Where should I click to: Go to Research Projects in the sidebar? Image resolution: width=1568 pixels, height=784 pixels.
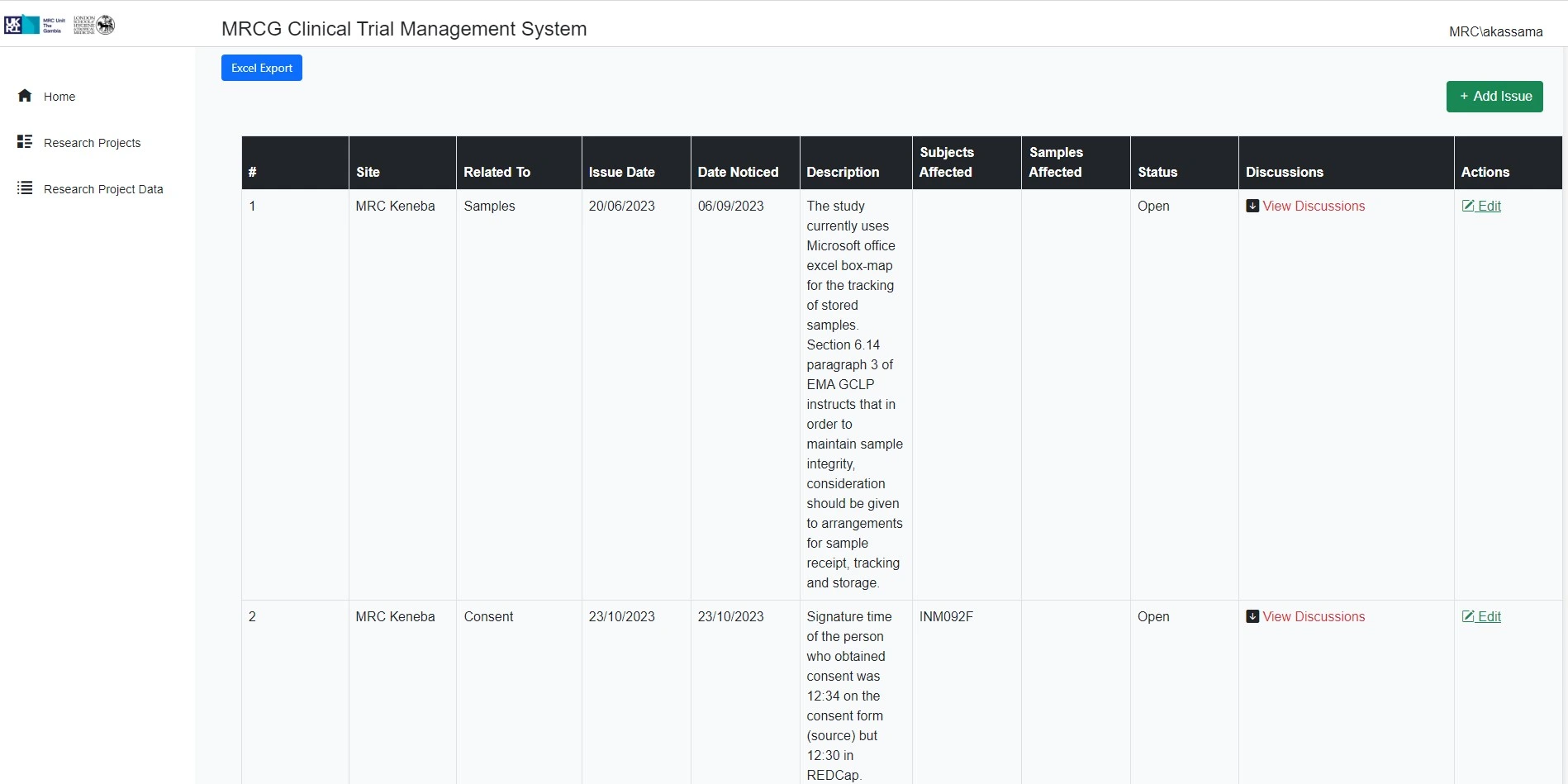tap(92, 143)
